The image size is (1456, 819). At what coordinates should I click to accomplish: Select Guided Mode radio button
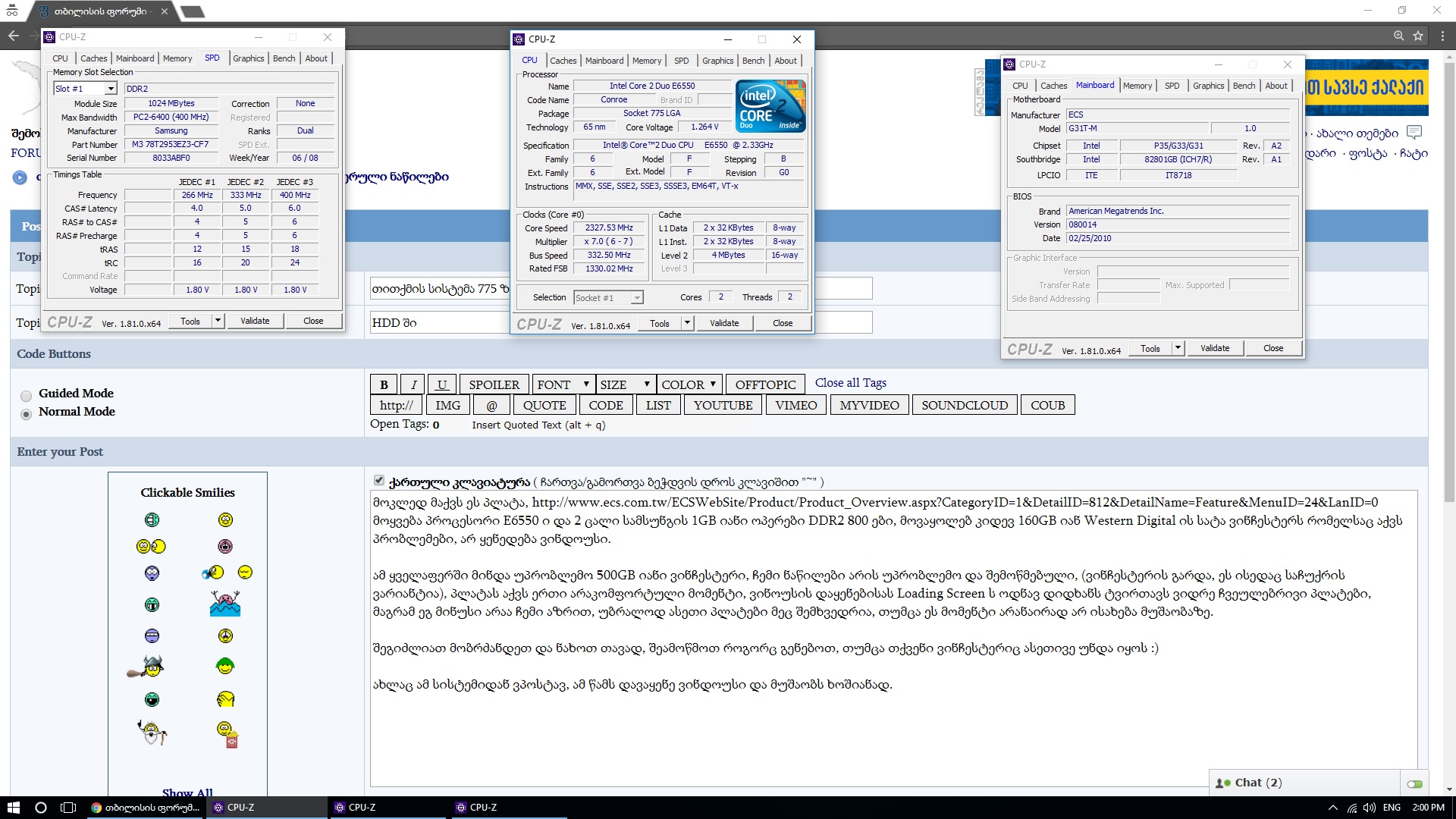[x=27, y=395]
